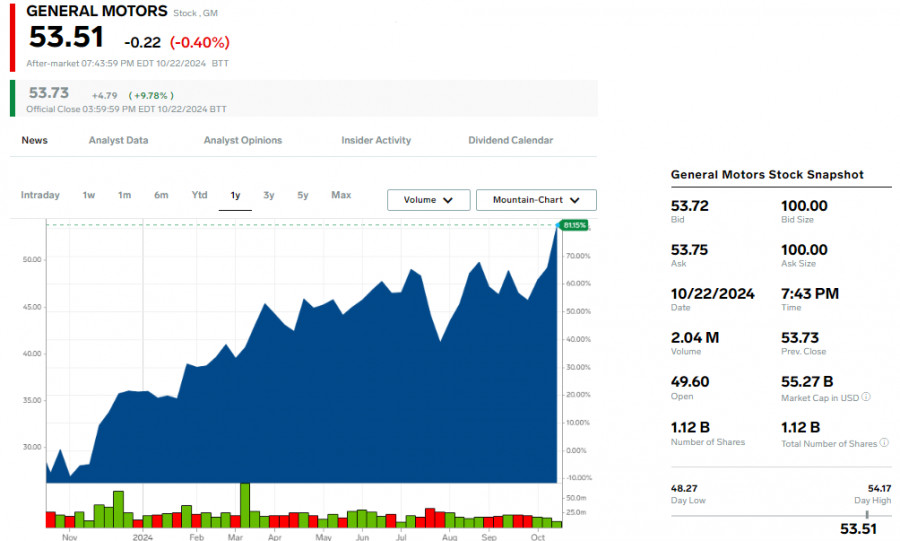Select the 5y time range
The height and width of the screenshot is (541, 900).
pyautogui.click(x=302, y=195)
